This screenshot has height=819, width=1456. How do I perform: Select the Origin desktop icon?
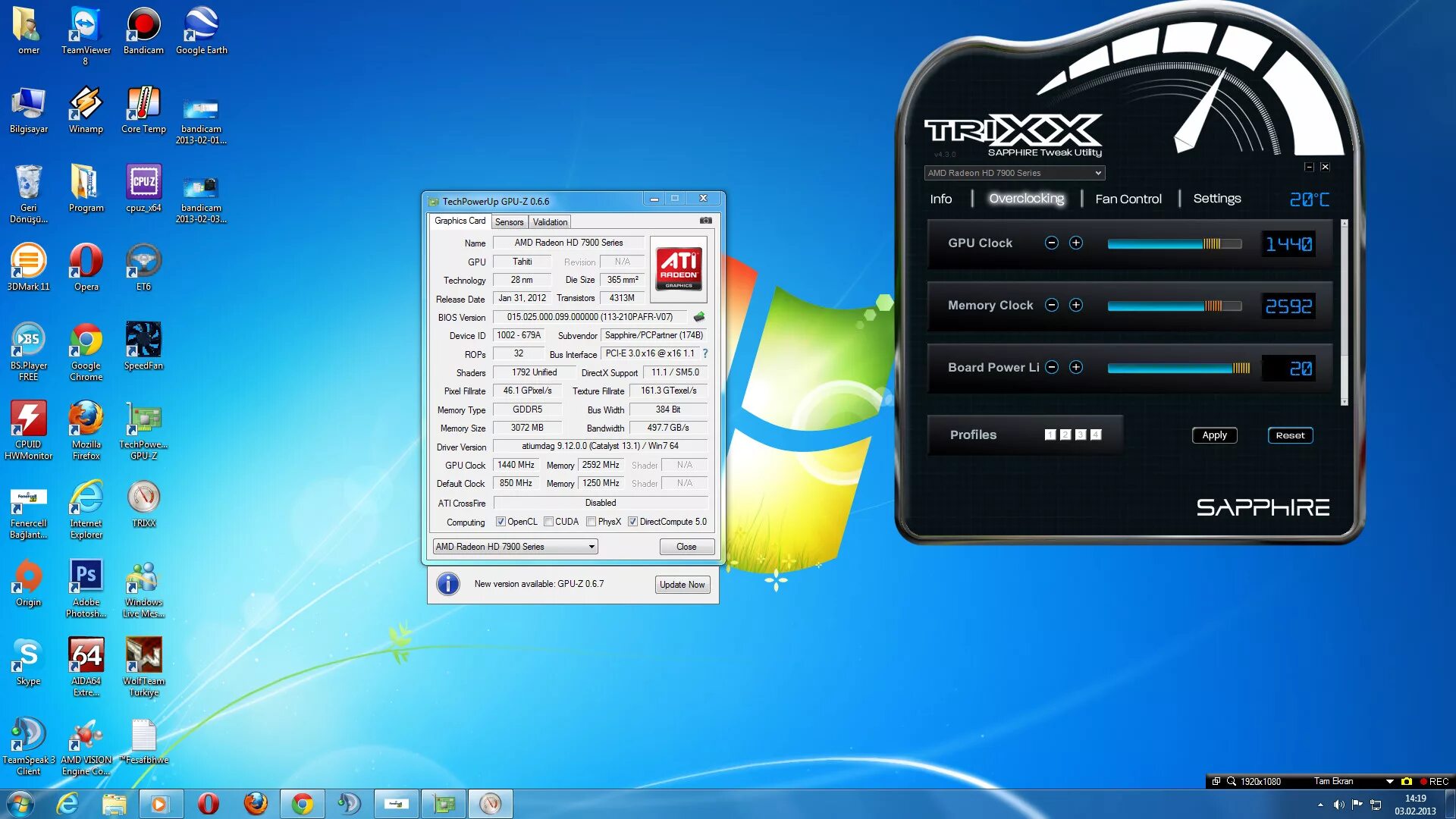pyautogui.click(x=28, y=582)
